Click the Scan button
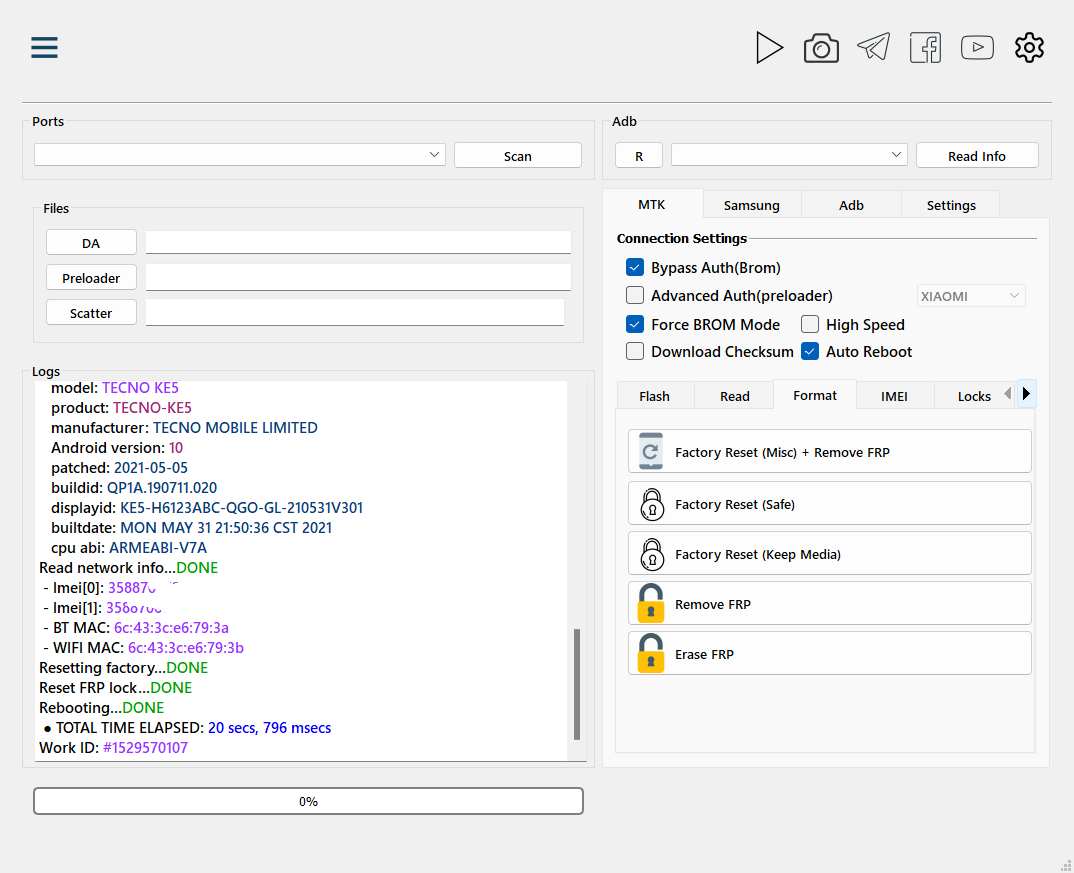The height and width of the screenshot is (873, 1074). (x=518, y=155)
